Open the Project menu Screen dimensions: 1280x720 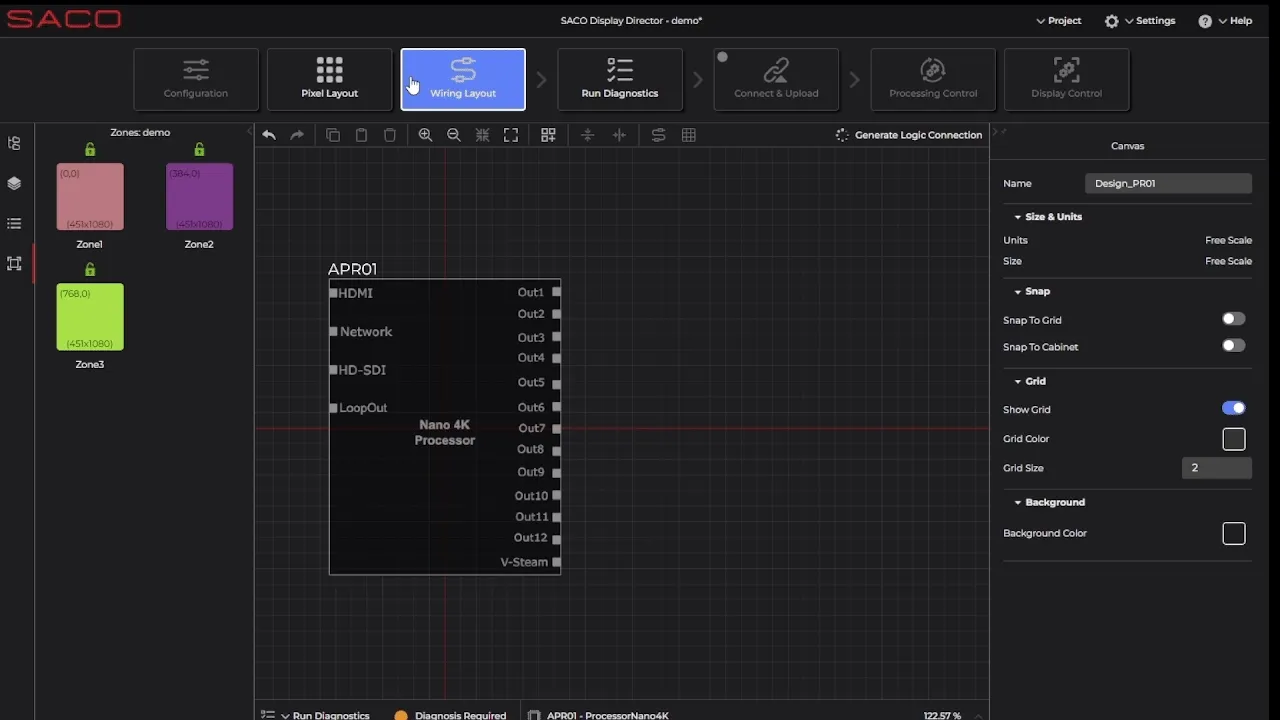1058,20
